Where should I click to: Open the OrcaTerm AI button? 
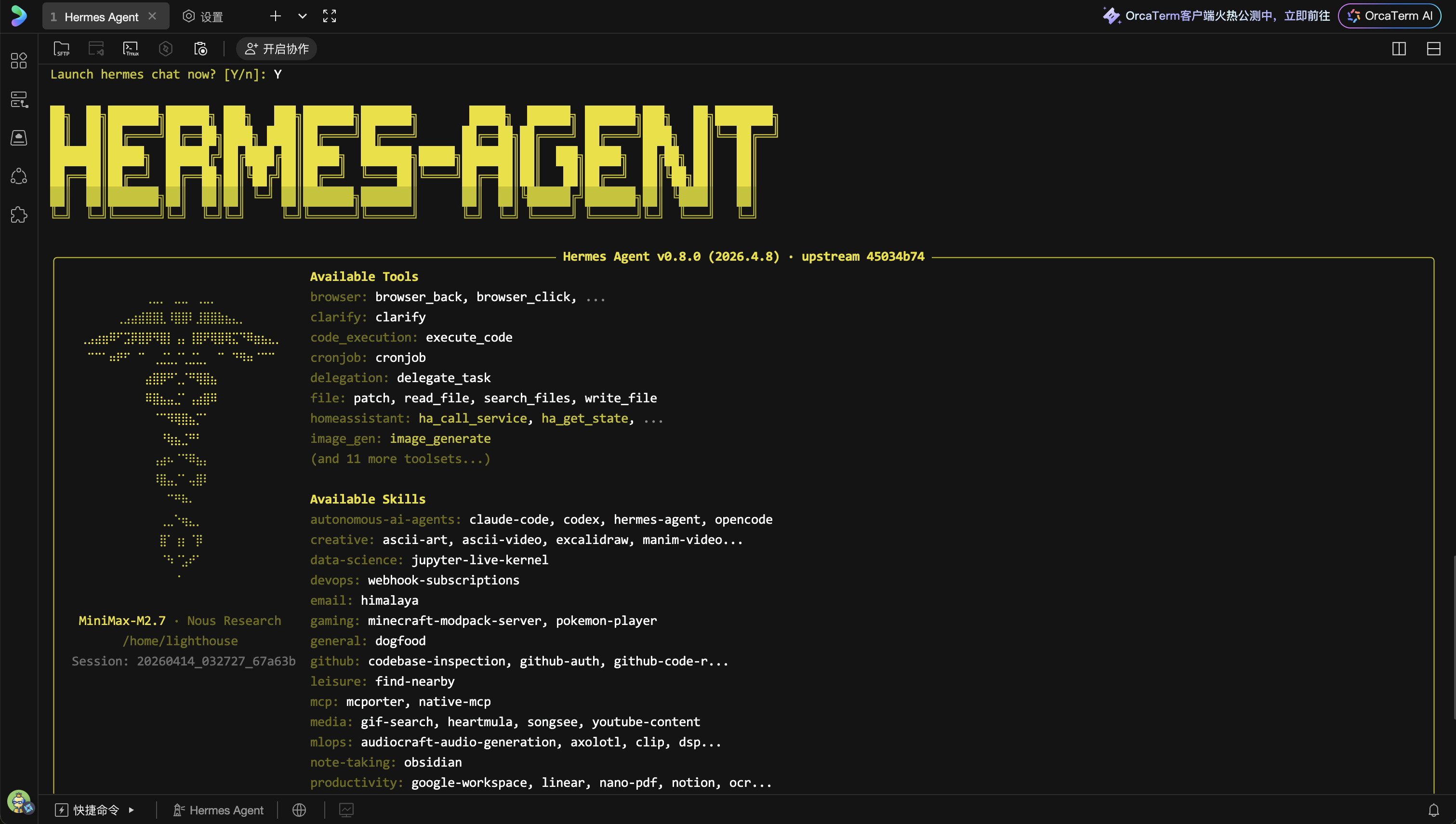tap(1390, 16)
